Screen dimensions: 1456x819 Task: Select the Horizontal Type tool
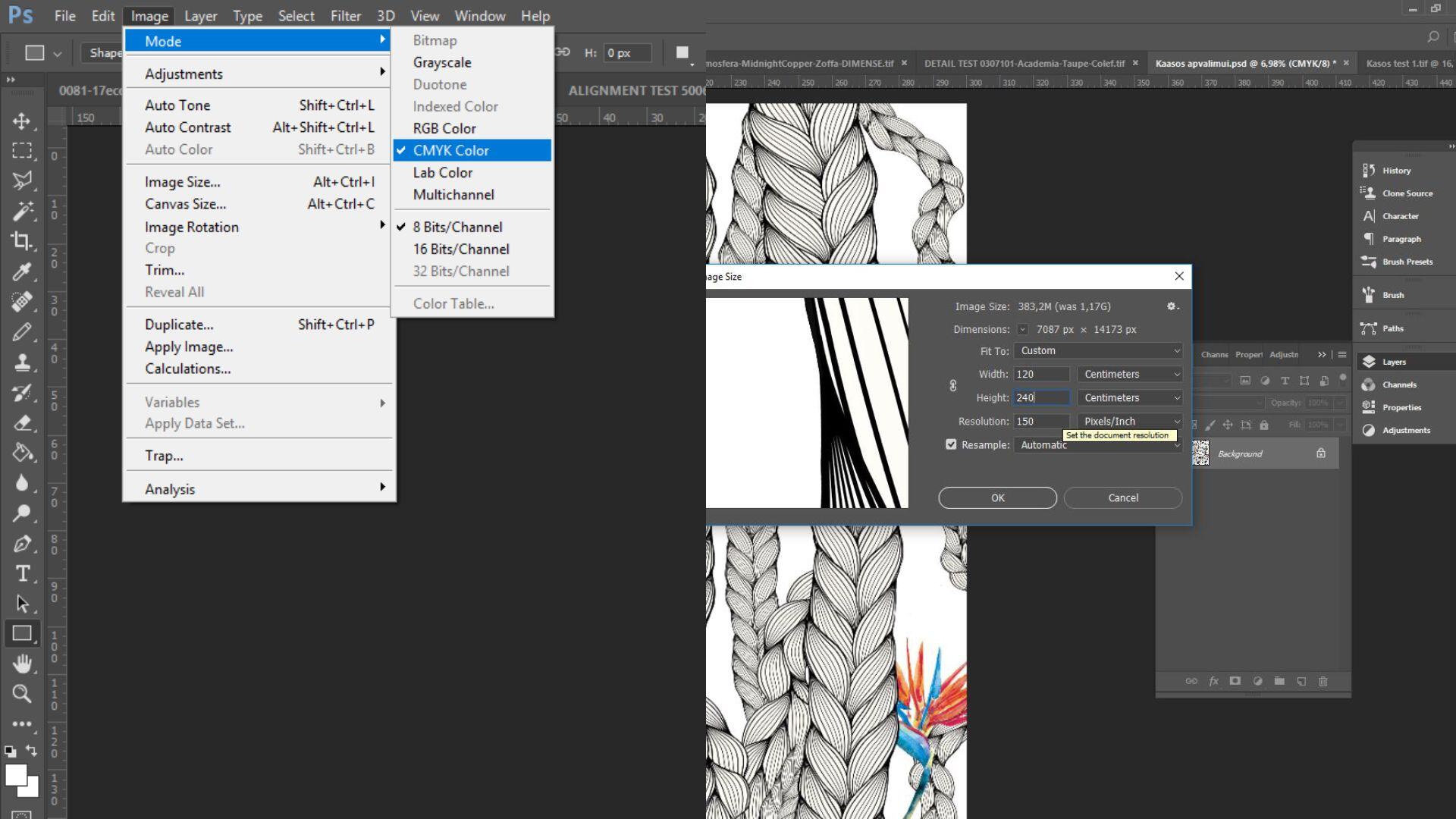[x=23, y=573]
